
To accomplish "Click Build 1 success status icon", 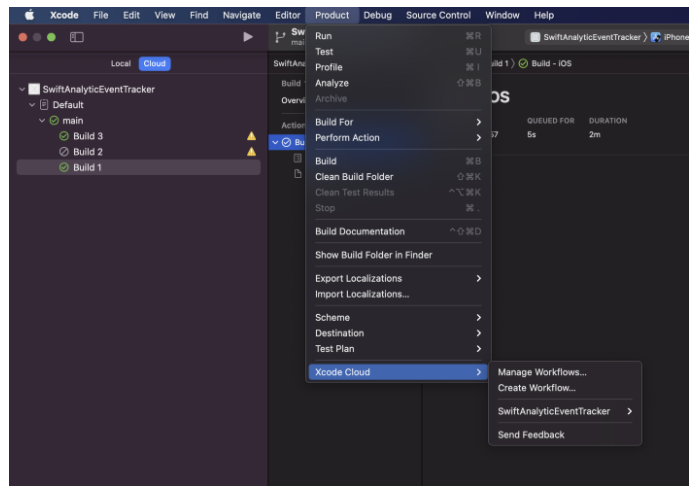I will 64,167.
